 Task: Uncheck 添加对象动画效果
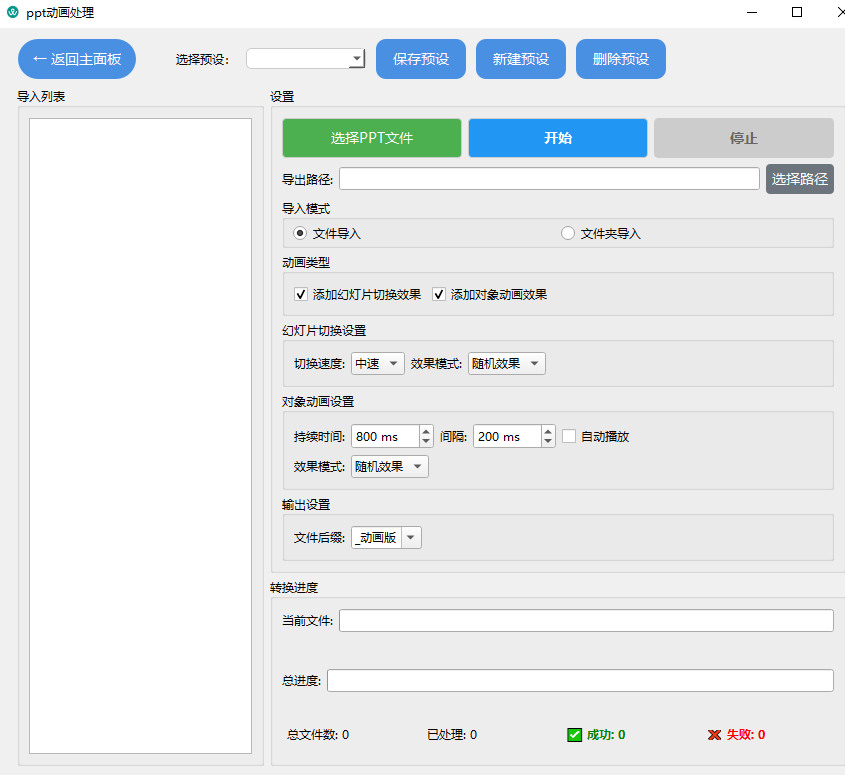click(x=438, y=294)
